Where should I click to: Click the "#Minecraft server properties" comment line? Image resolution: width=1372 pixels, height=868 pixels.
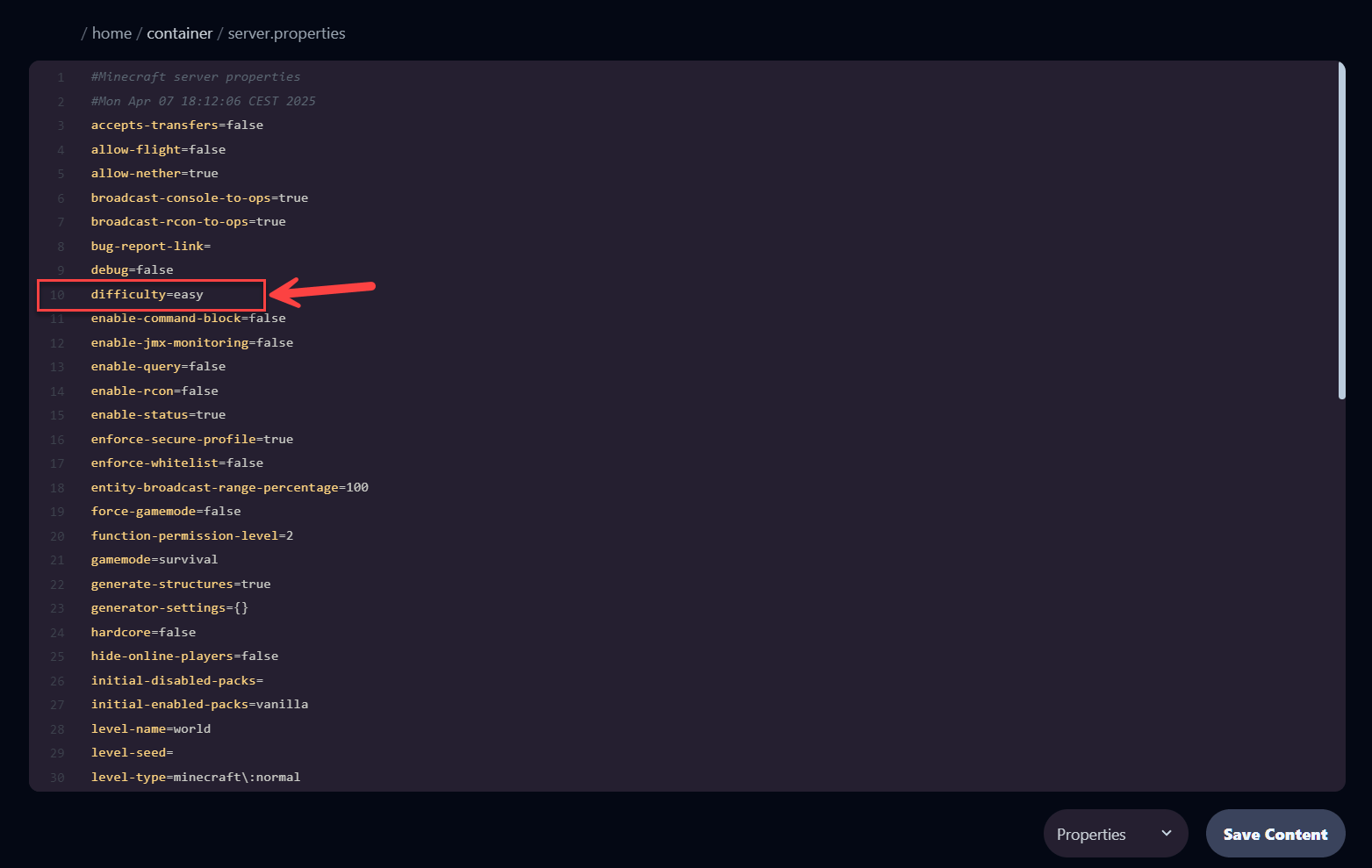[195, 77]
